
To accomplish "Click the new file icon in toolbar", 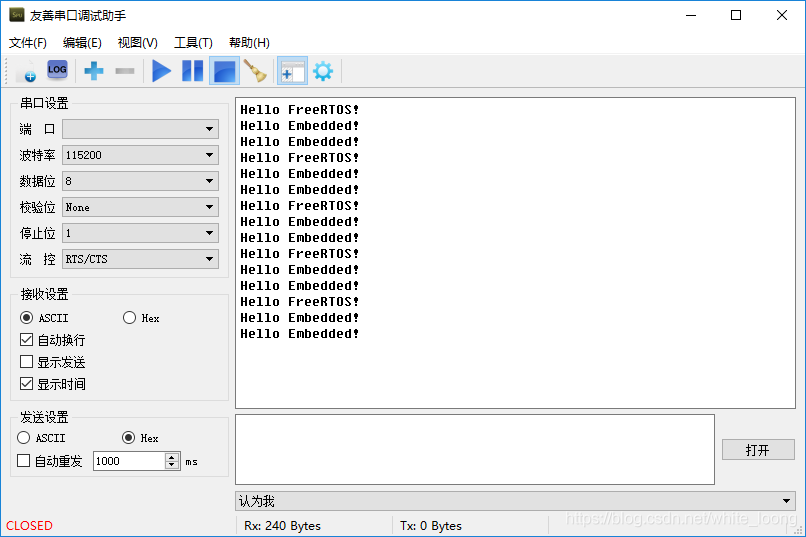I will pyautogui.click(x=26, y=71).
